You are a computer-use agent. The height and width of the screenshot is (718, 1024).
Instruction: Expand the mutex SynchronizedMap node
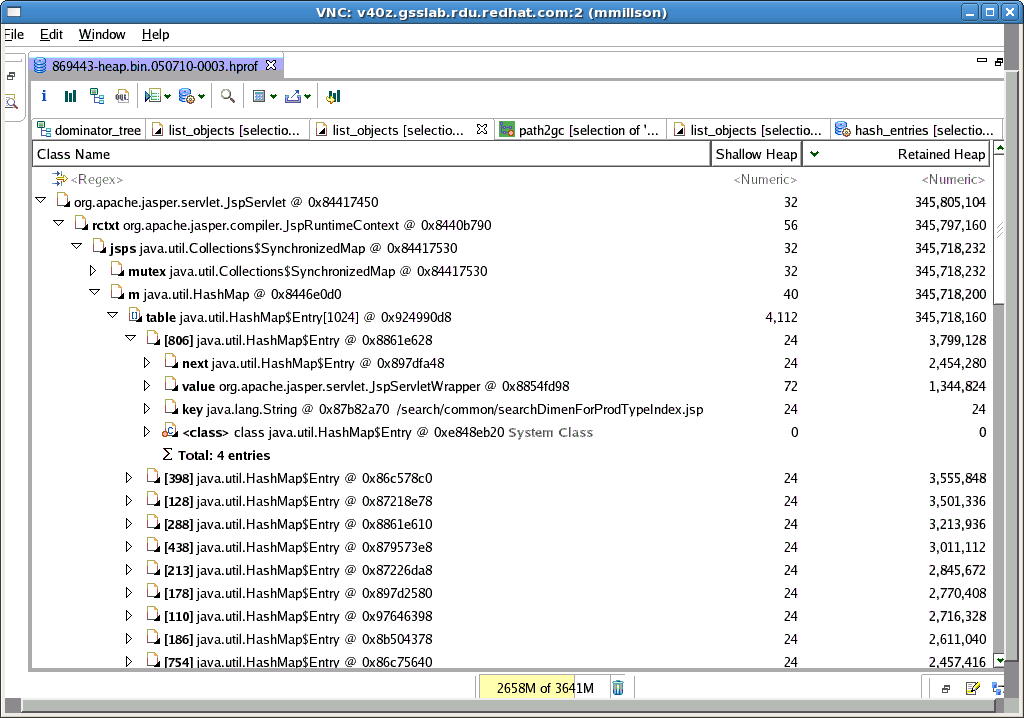point(94,270)
